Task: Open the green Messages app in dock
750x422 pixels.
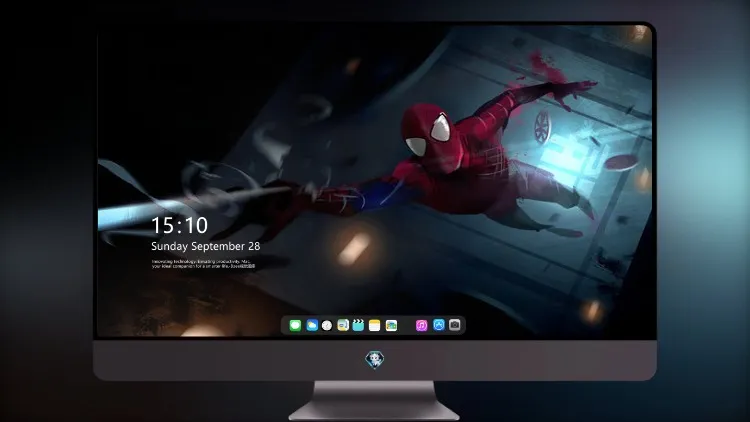Action: coord(295,325)
